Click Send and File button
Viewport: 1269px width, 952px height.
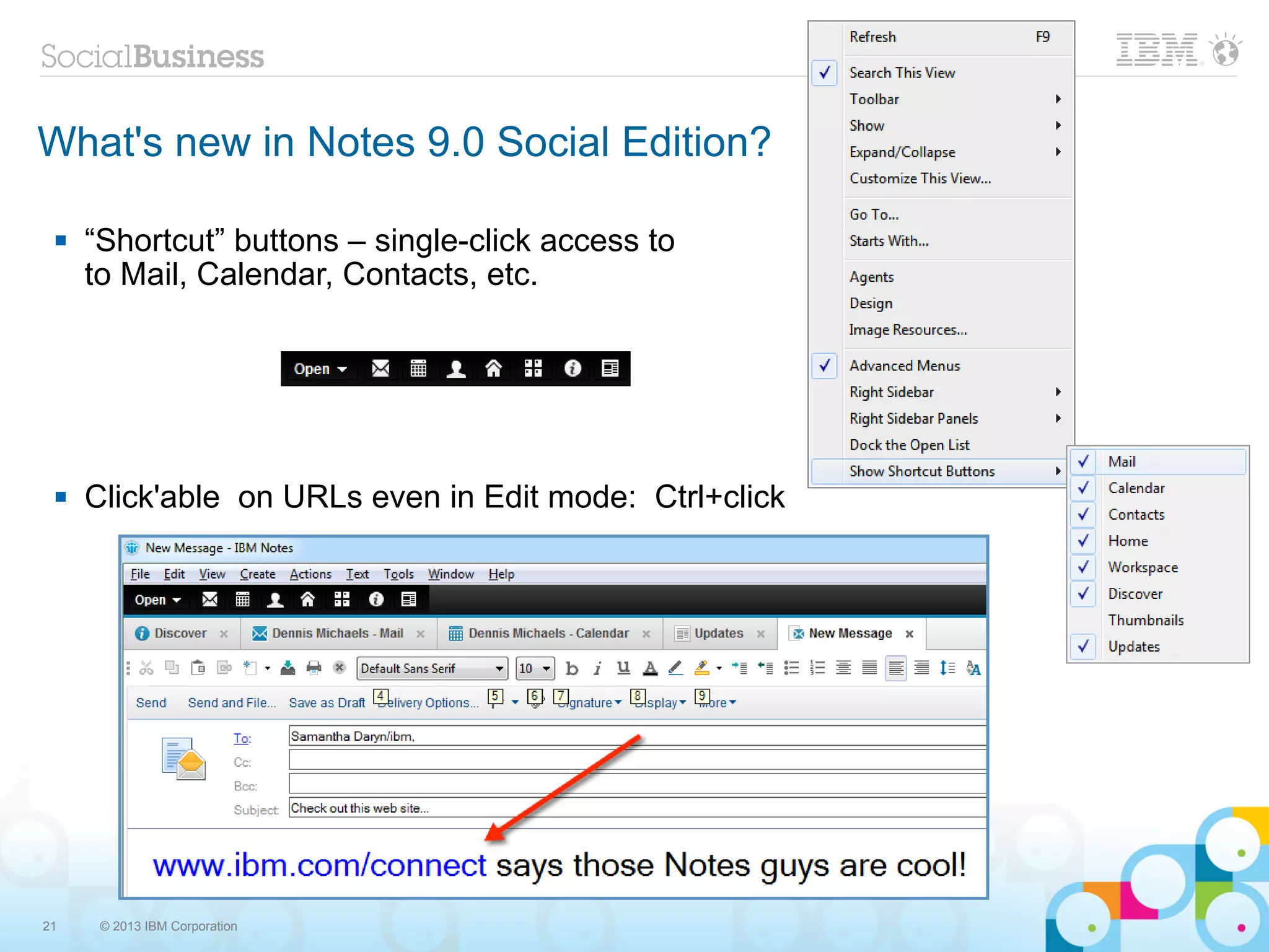(x=232, y=703)
